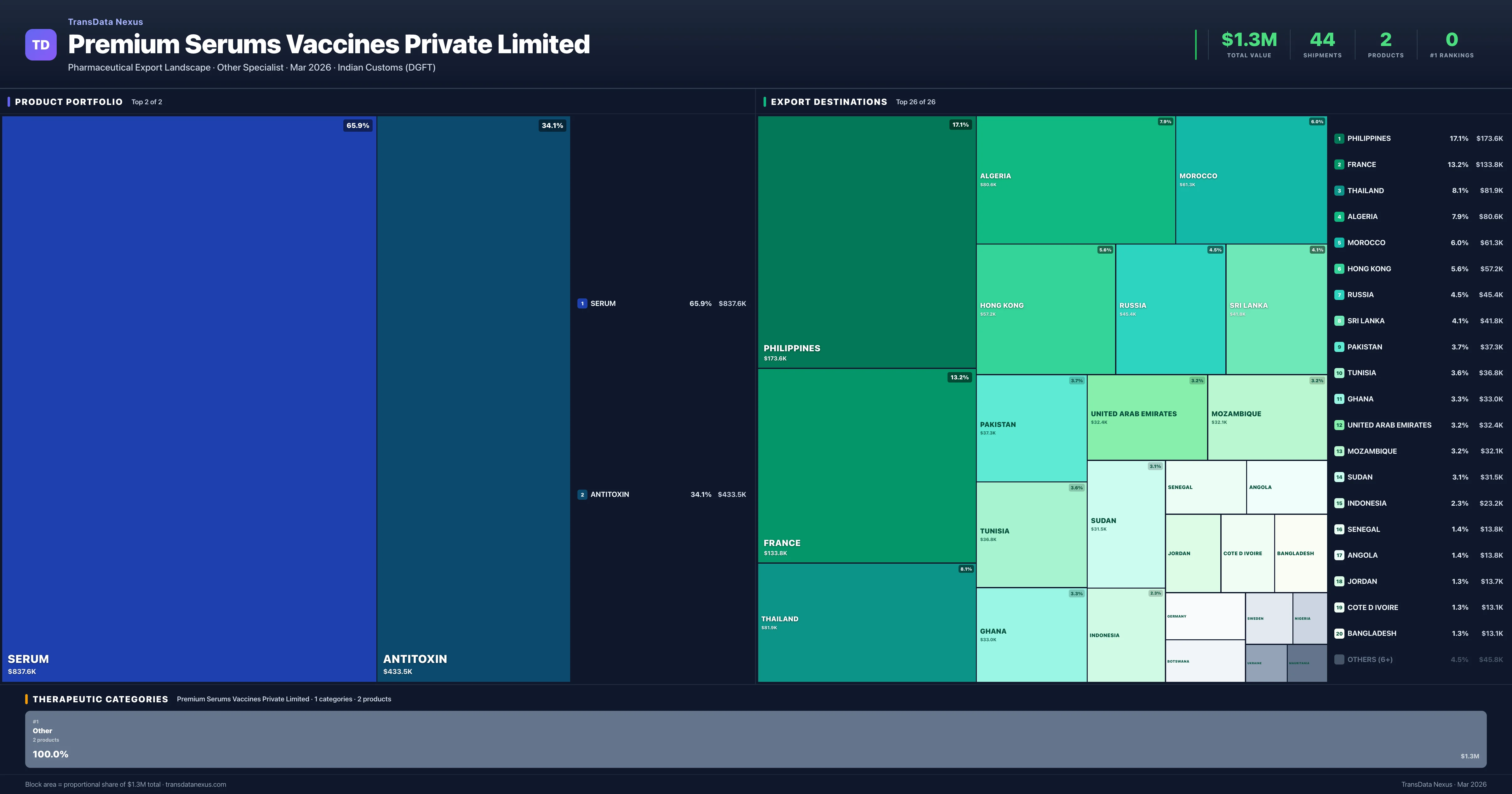Click the rank 20 badge beside BANGLADESH

pyautogui.click(x=1339, y=634)
